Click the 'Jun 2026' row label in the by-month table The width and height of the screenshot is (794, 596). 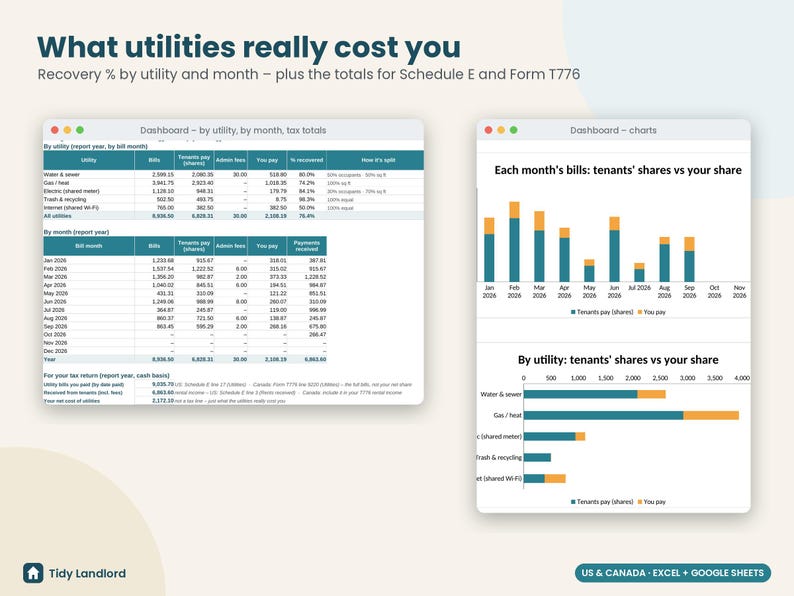coord(55,302)
